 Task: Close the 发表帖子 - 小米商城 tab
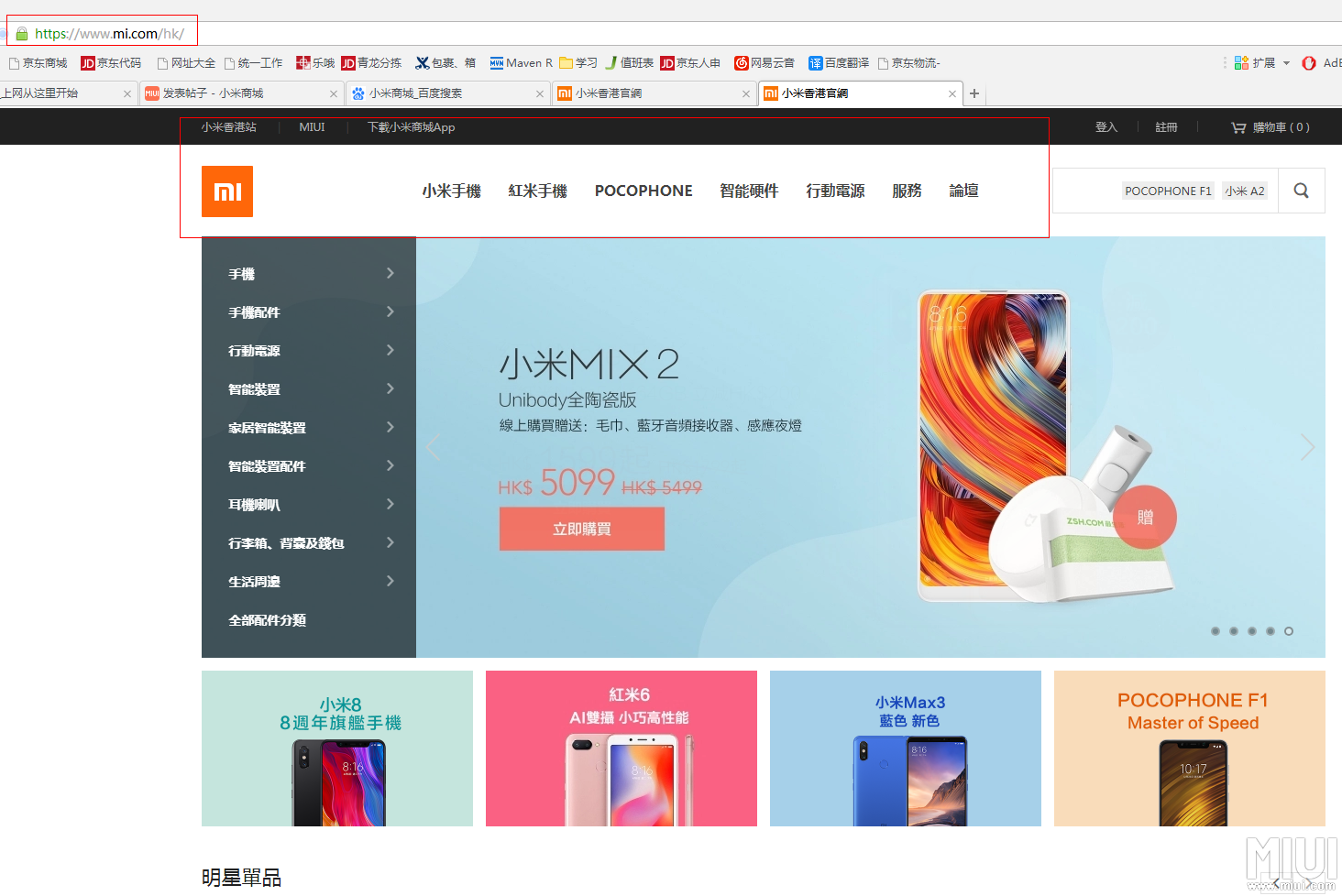334,93
